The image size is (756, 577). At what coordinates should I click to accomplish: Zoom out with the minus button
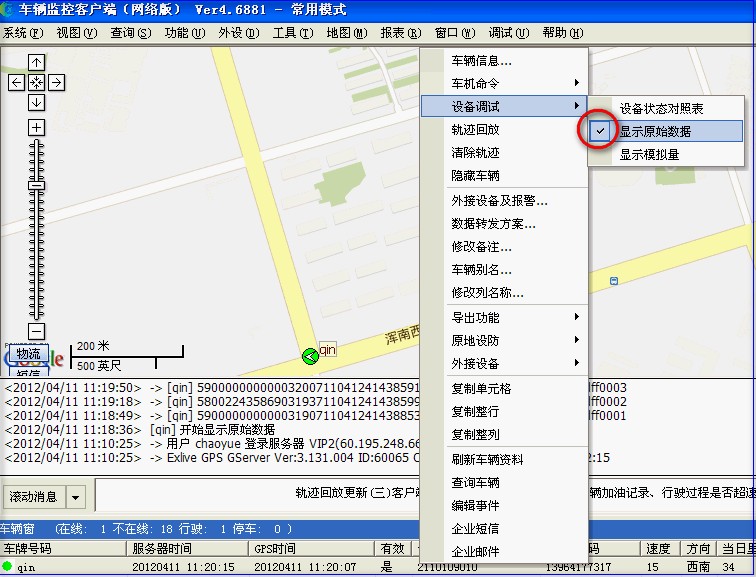(x=36, y=331)
